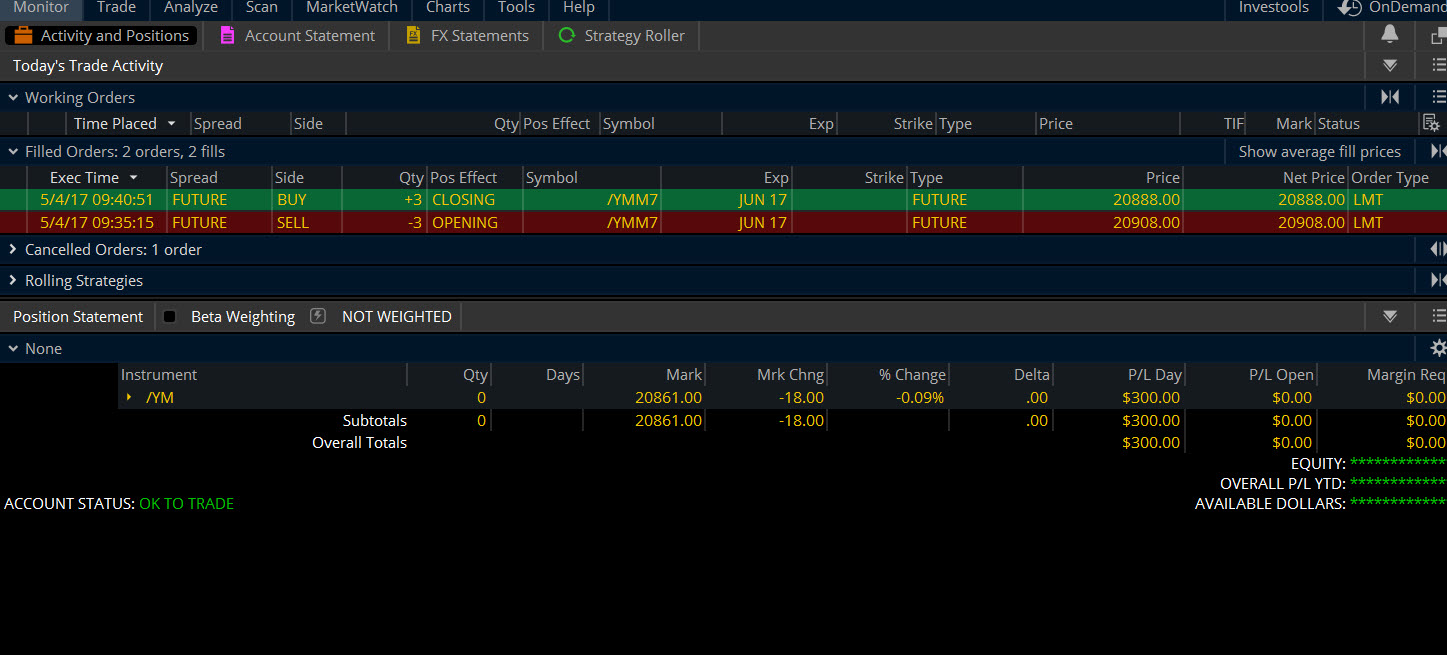Viewport: 1447px width, 655px height.
Task: Click the NOT WEIGHTED symbol field
Action: coord(397,316)
